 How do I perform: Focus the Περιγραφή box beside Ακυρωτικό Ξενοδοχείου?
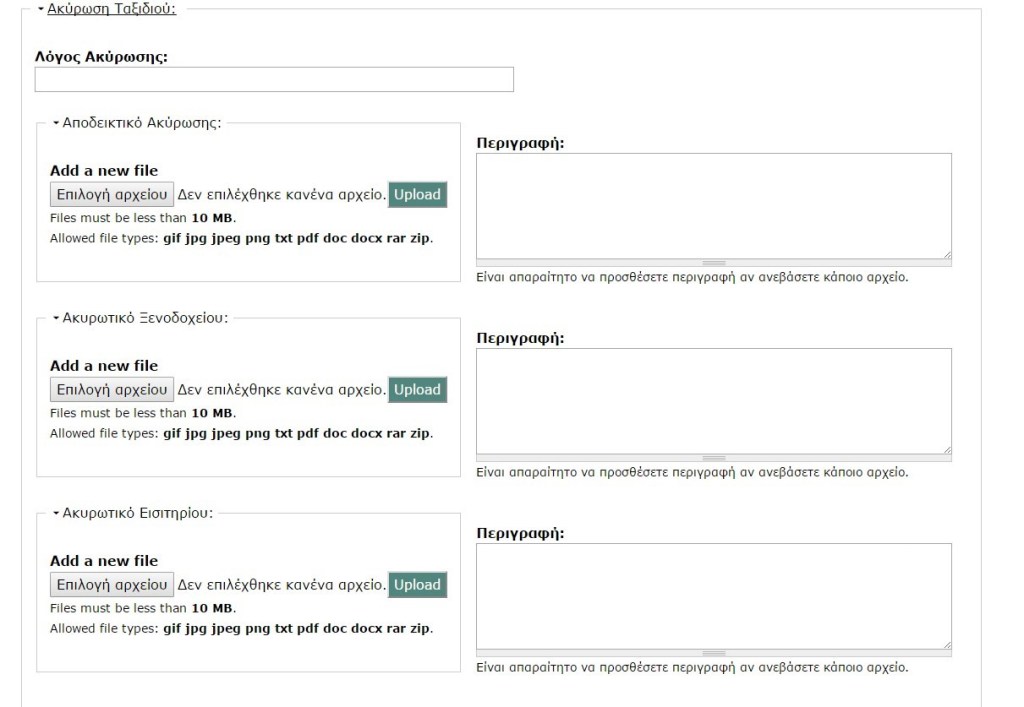click(x=713, y=401)
